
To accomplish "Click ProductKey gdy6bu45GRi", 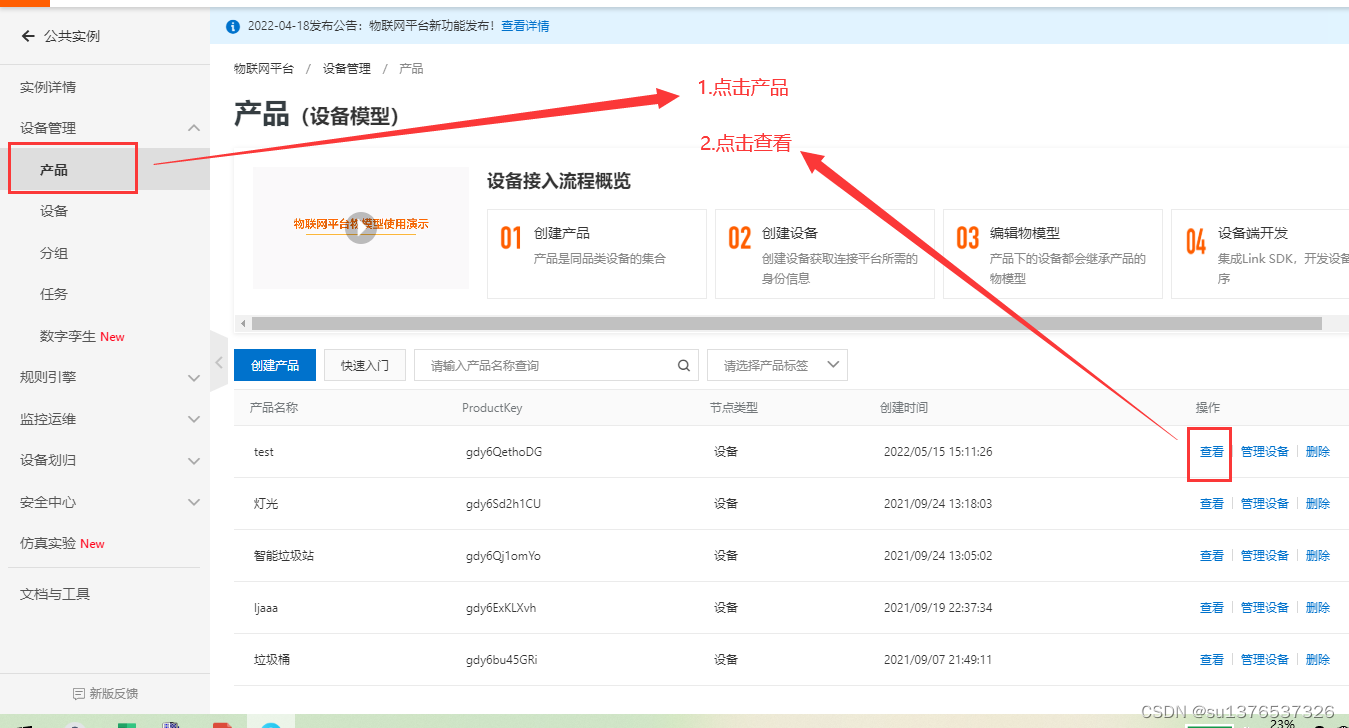I will point(502,660).
